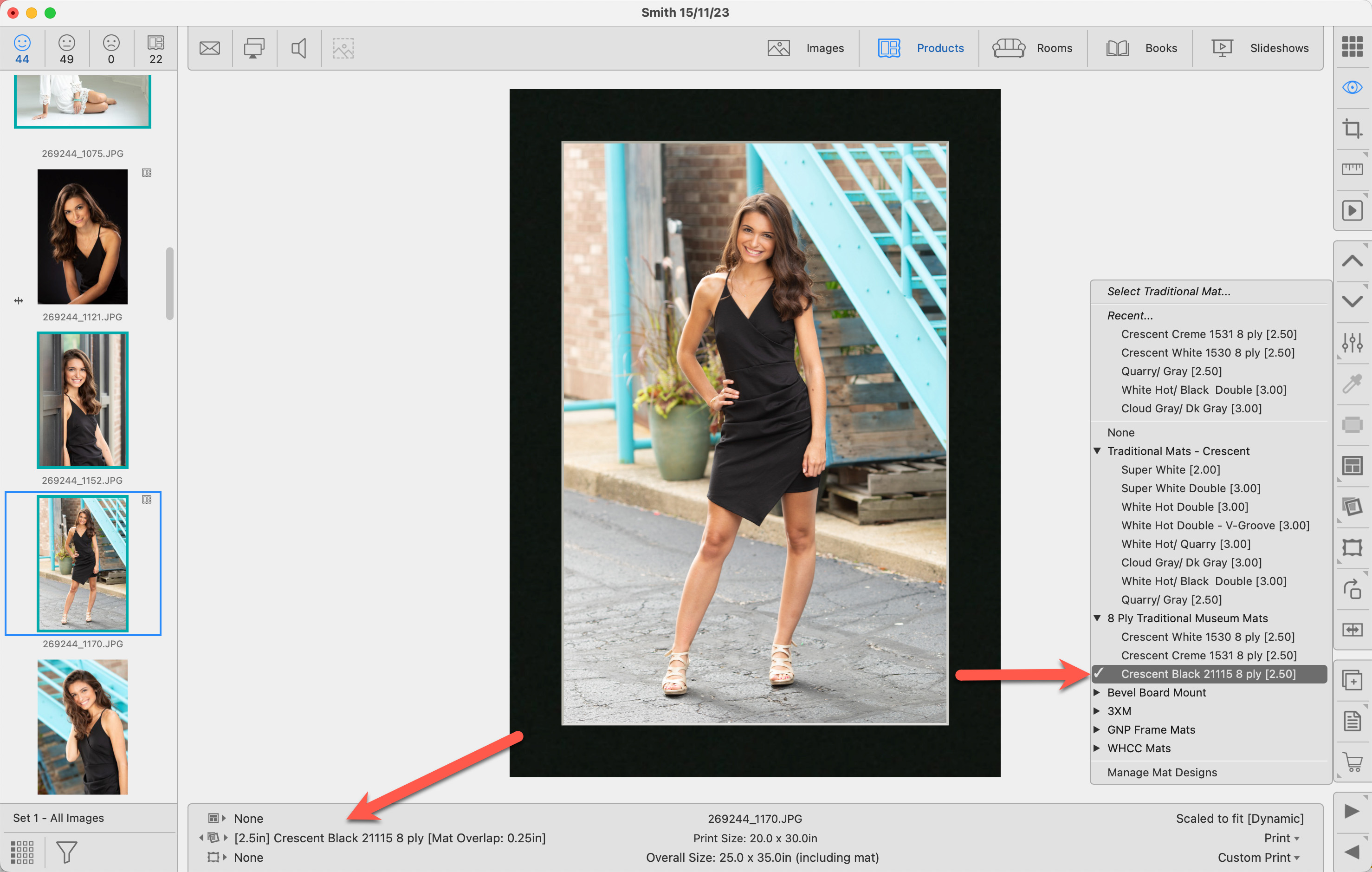Click the filter funnel icon
1372x872 pixels.
[x=66, y=852]
